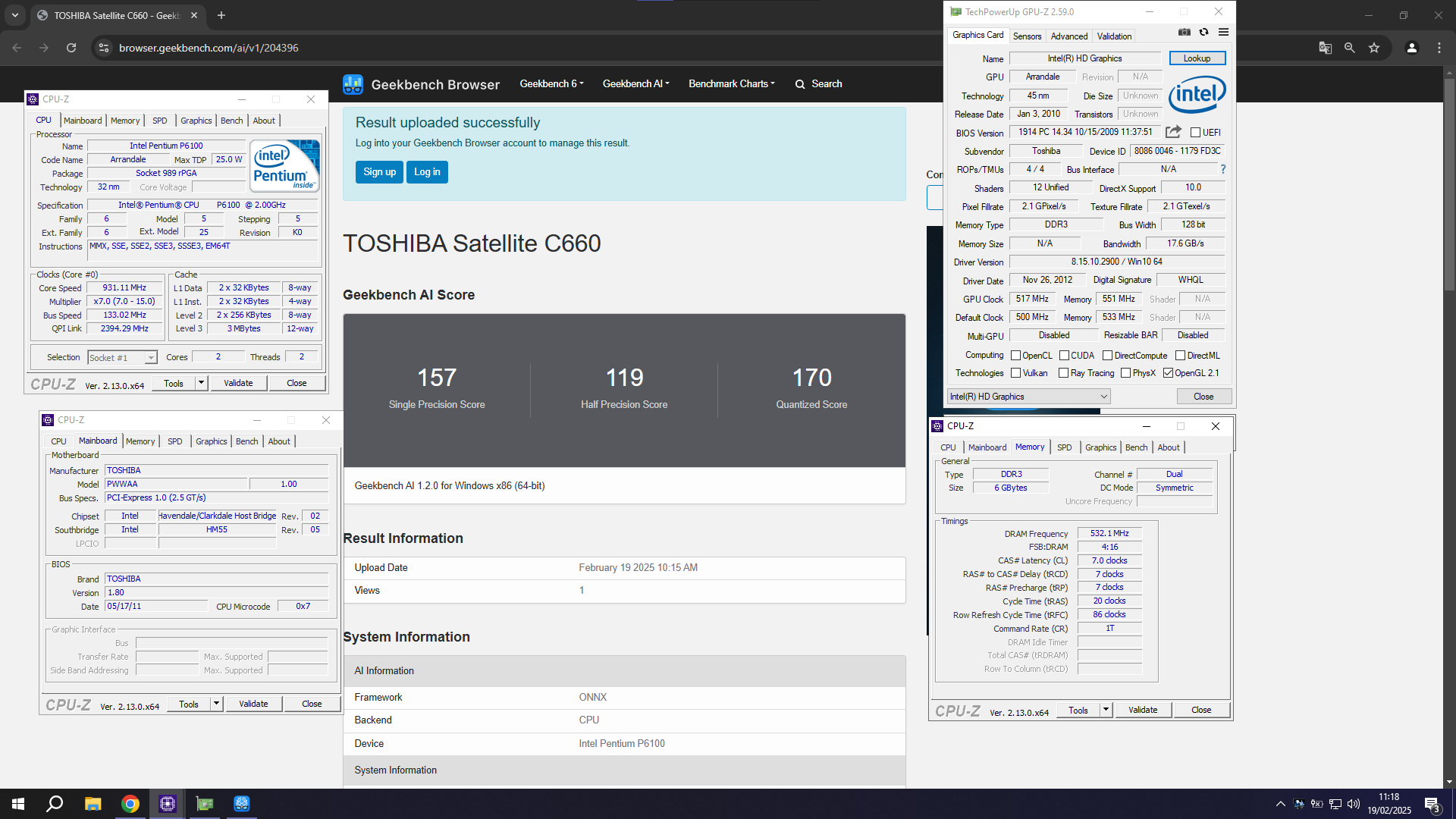Click the Search magnifier in Geekbench navbar
The height and width of the screenshot is (819, 1456).
(800, 84)
